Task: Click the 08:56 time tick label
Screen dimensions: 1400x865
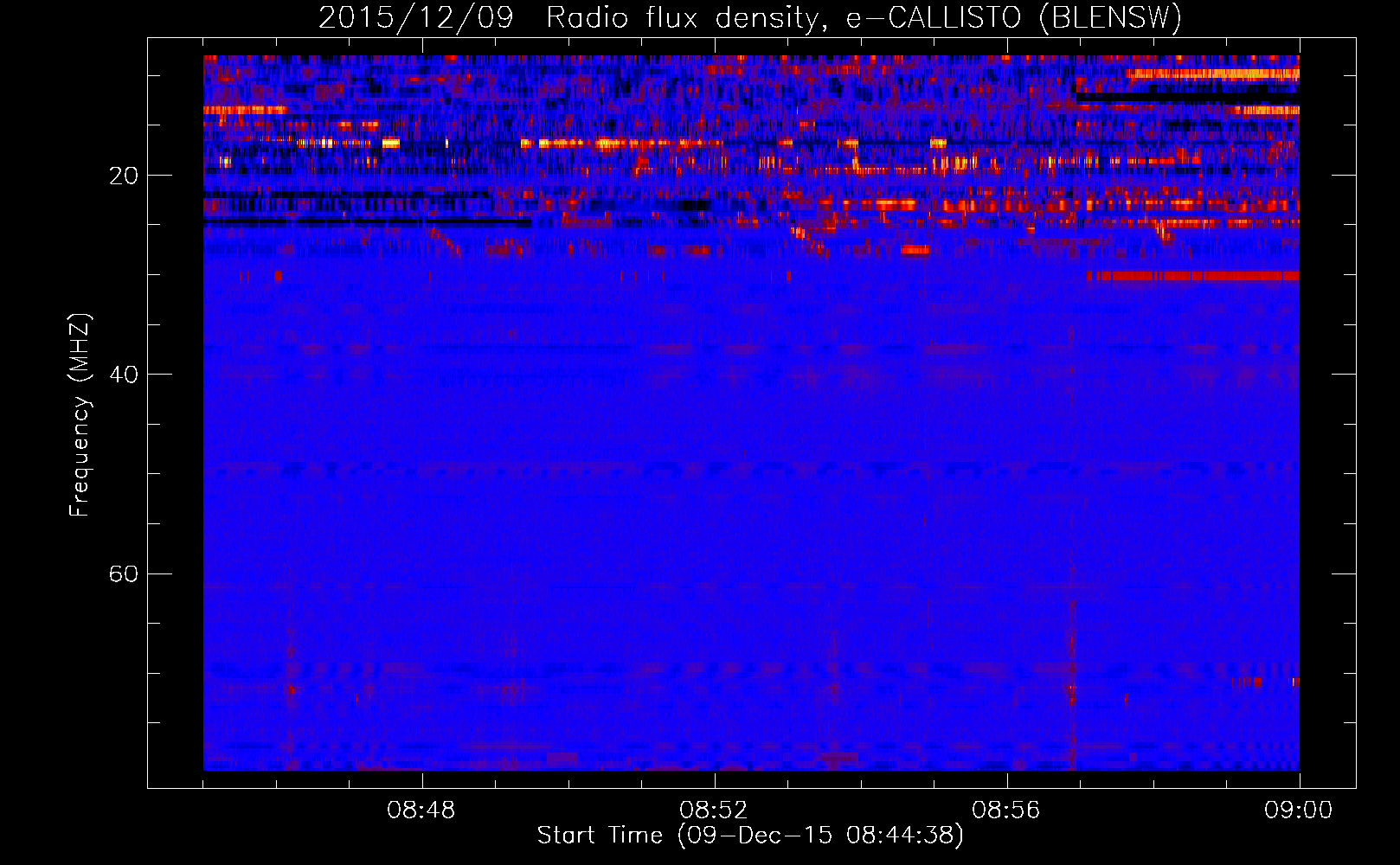Action: tap(1006, 811)
